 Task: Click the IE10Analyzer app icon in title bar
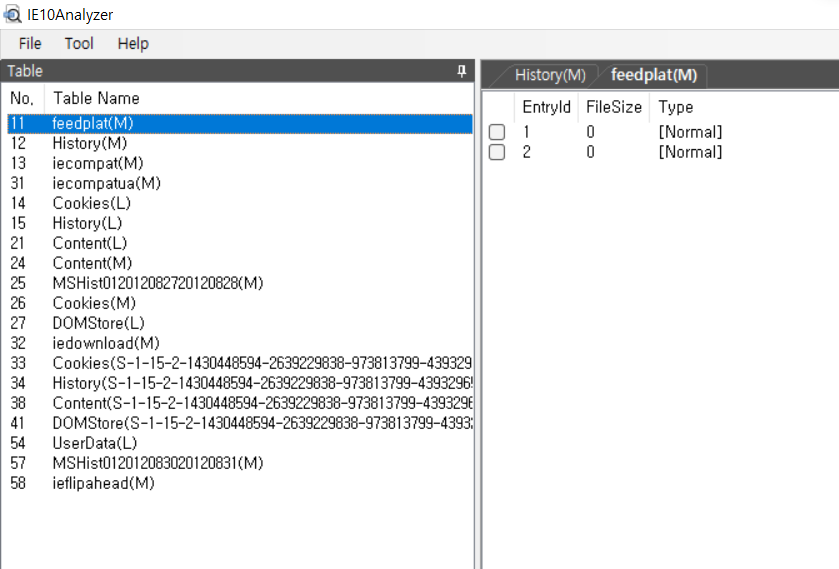click(12, 14)
